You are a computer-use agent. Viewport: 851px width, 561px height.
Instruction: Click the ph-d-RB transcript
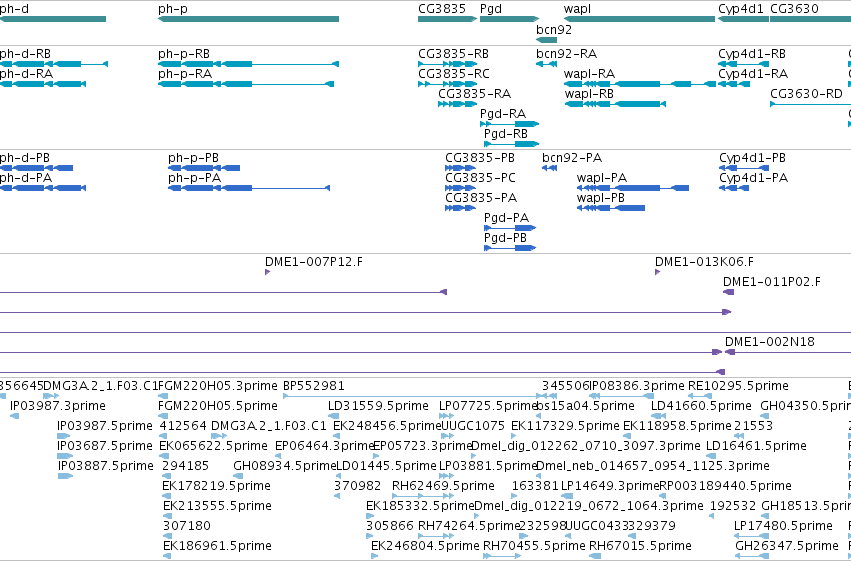click(54, 64)
